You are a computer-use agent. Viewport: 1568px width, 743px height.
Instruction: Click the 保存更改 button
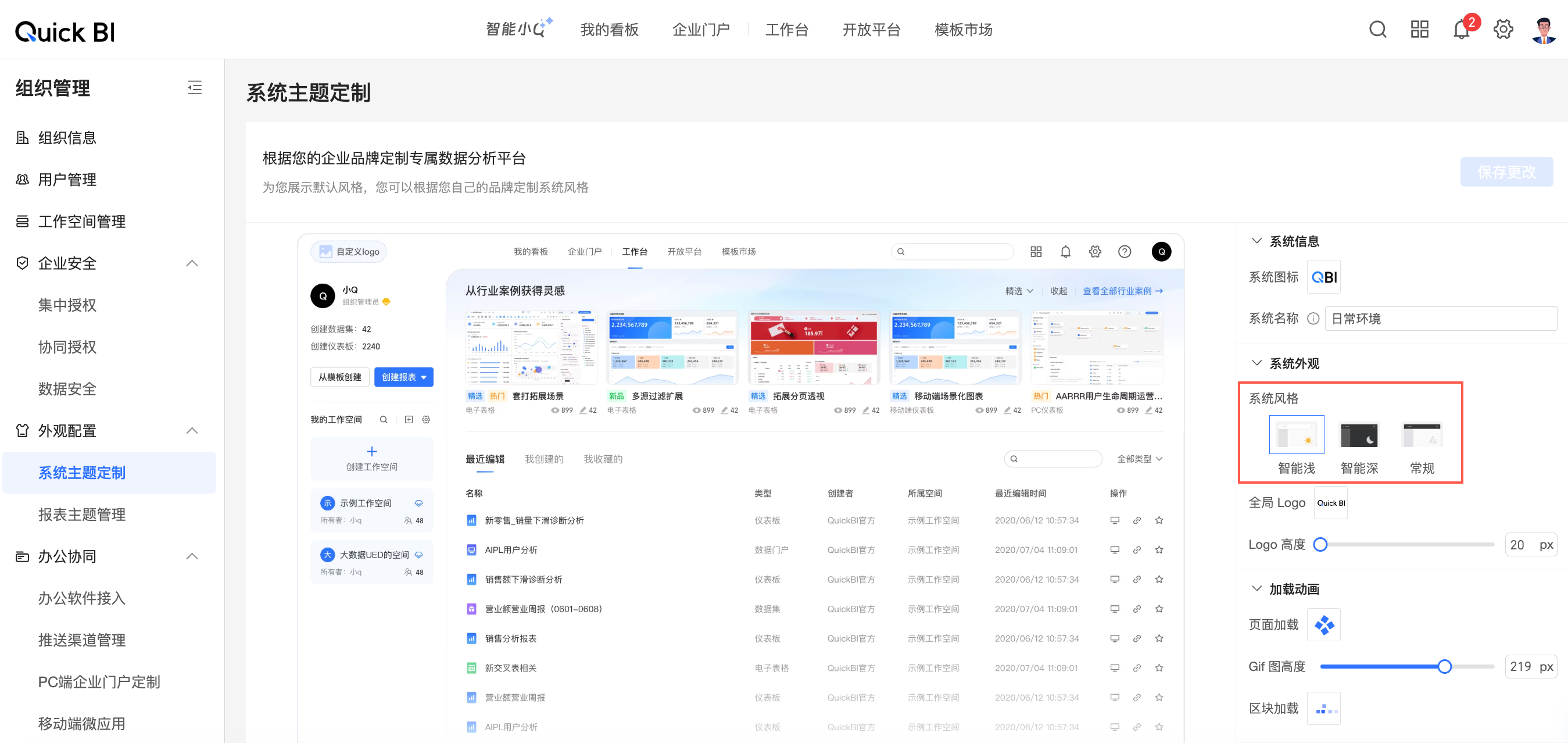coord(1506,172)
